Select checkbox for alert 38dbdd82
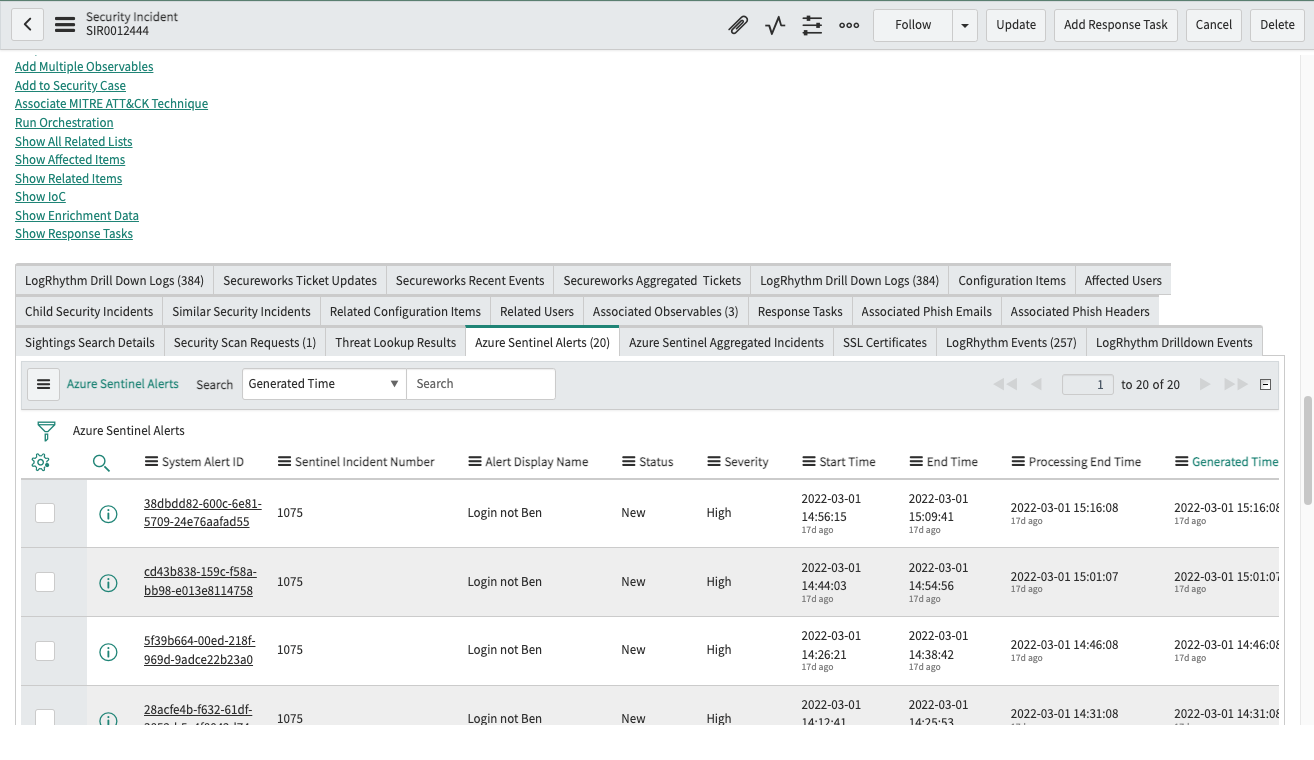The height and width of the screenshot is (760, 1314). click(45, 513)
